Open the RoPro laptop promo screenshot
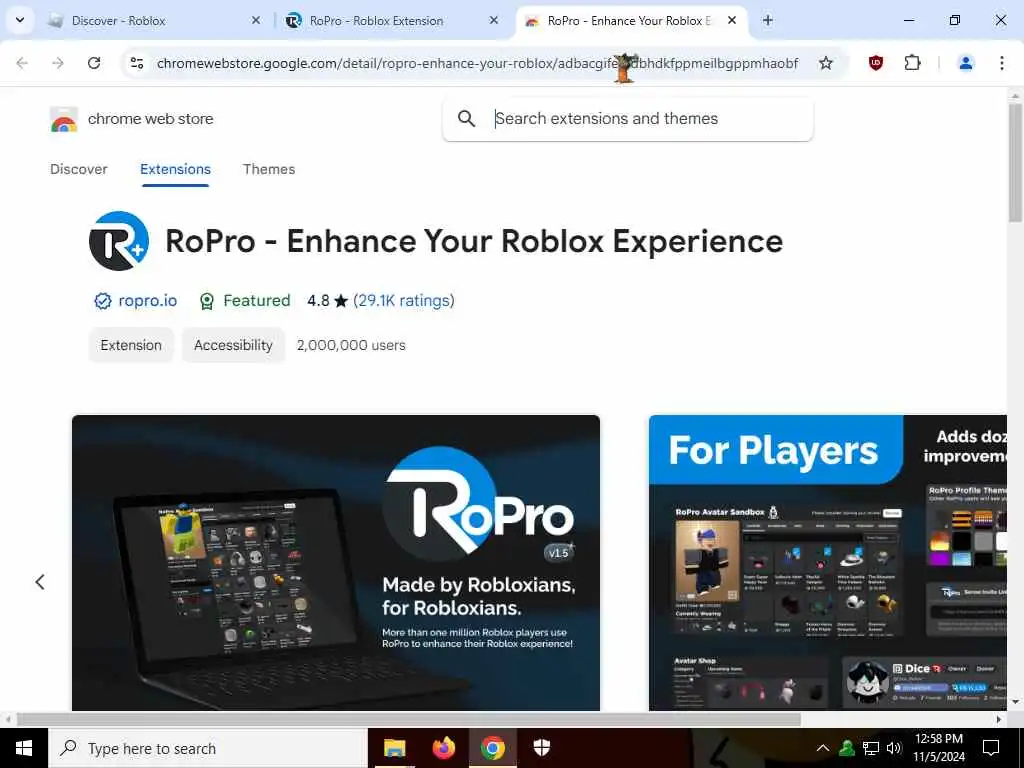The height and width of the screenshot is (768, 1024). [x=336, y=563]
